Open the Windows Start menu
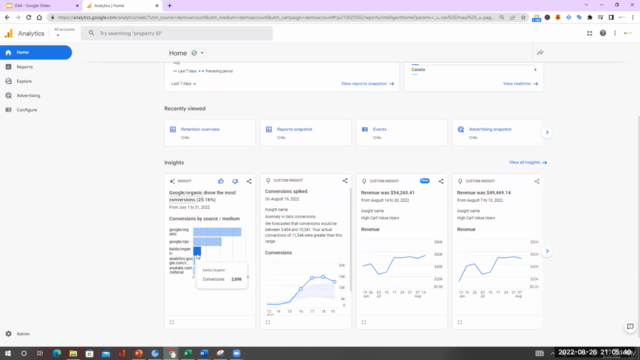The image size is (640, 360). (x=8, y=353)
